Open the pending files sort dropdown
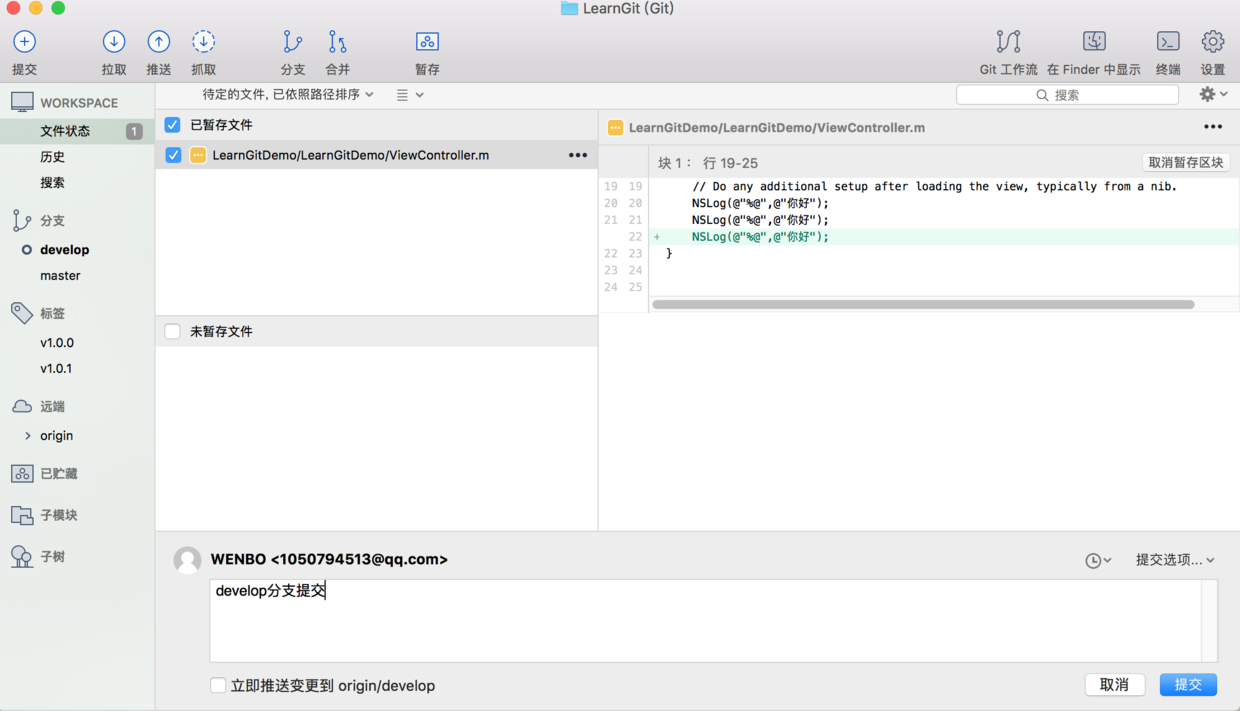1240x711 pixels. [x=288, y=94]
